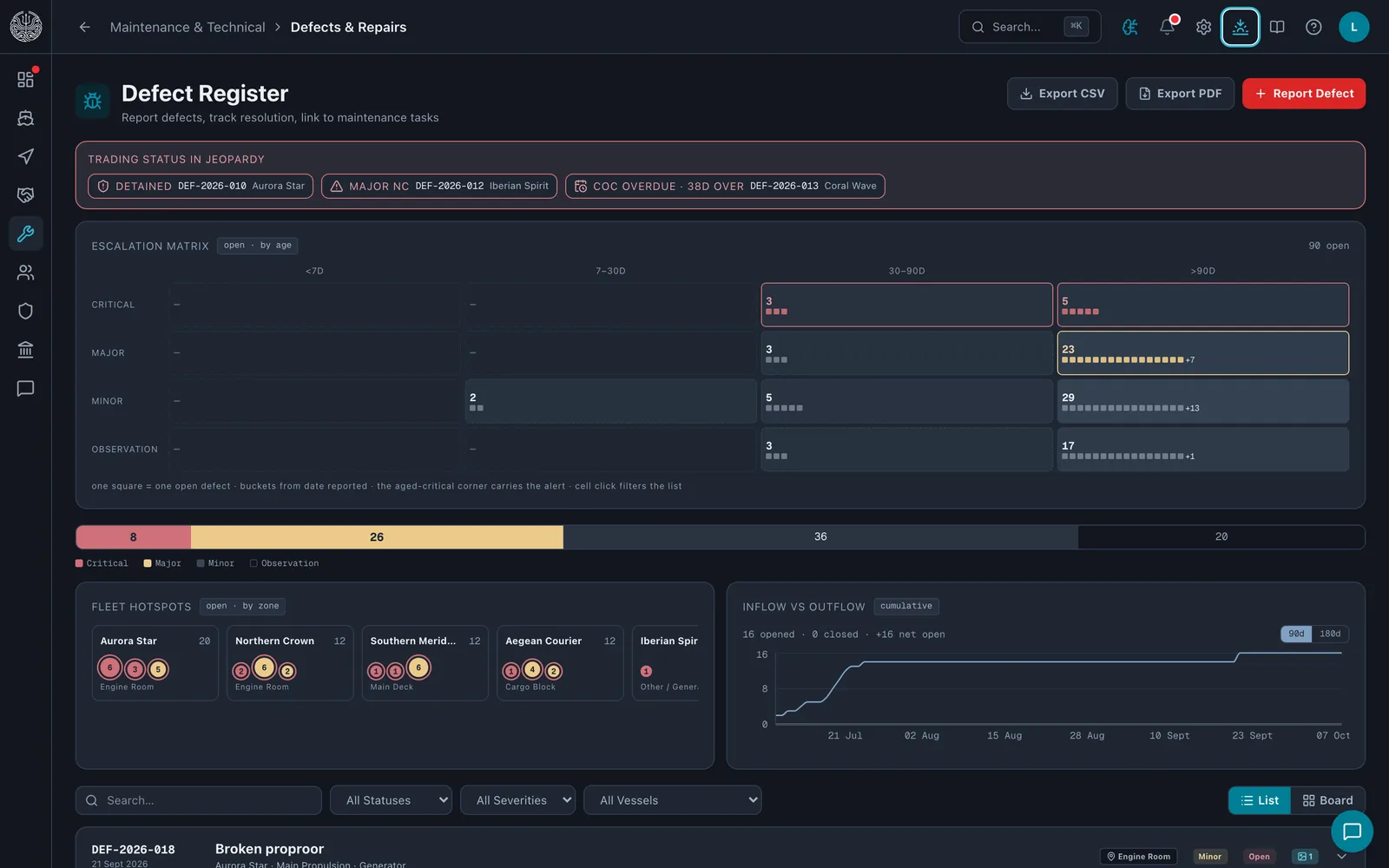Open the shield compliance sidebar icon
The height and width of the screenshot is (868, 1389).
25,311
